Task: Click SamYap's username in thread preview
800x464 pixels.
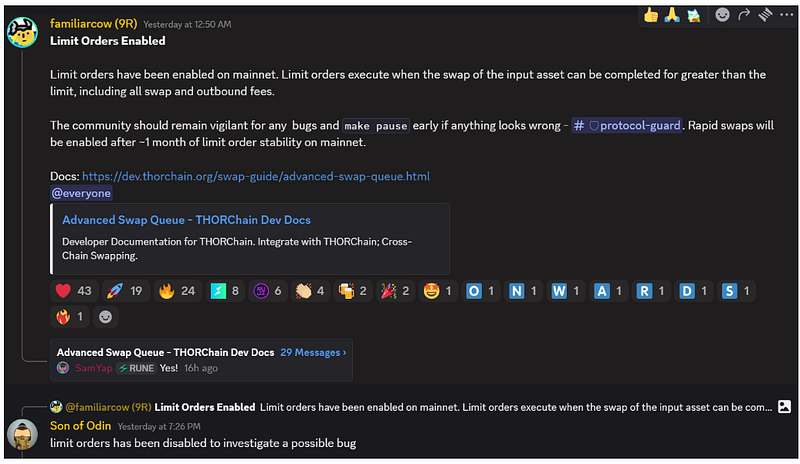Action: click(93, 368)
